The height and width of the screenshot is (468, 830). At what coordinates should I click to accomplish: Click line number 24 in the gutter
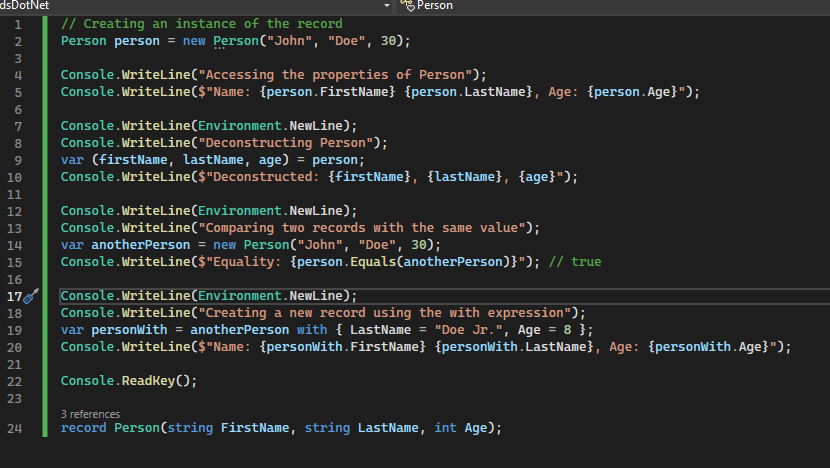pos(15,428)
